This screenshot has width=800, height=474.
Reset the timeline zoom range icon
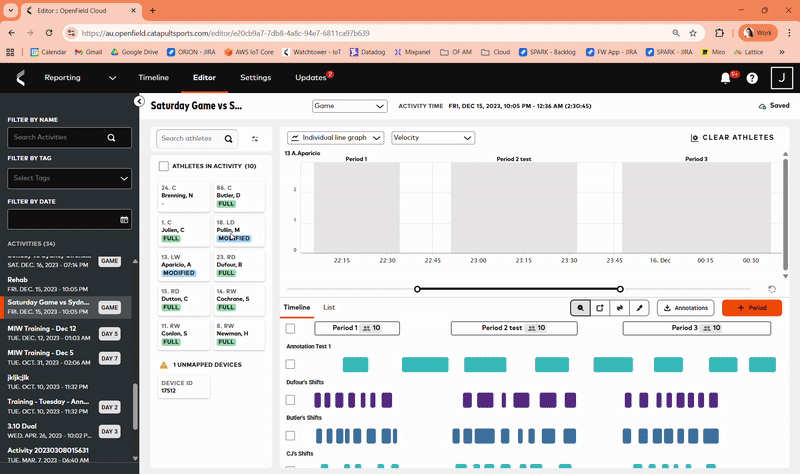coord(772,289)
